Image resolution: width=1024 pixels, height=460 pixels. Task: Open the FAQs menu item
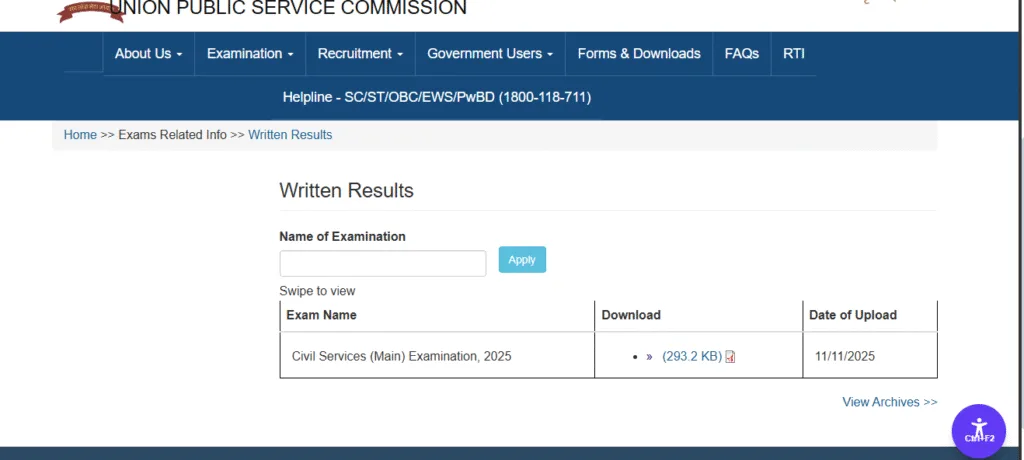tap(741, 54)
